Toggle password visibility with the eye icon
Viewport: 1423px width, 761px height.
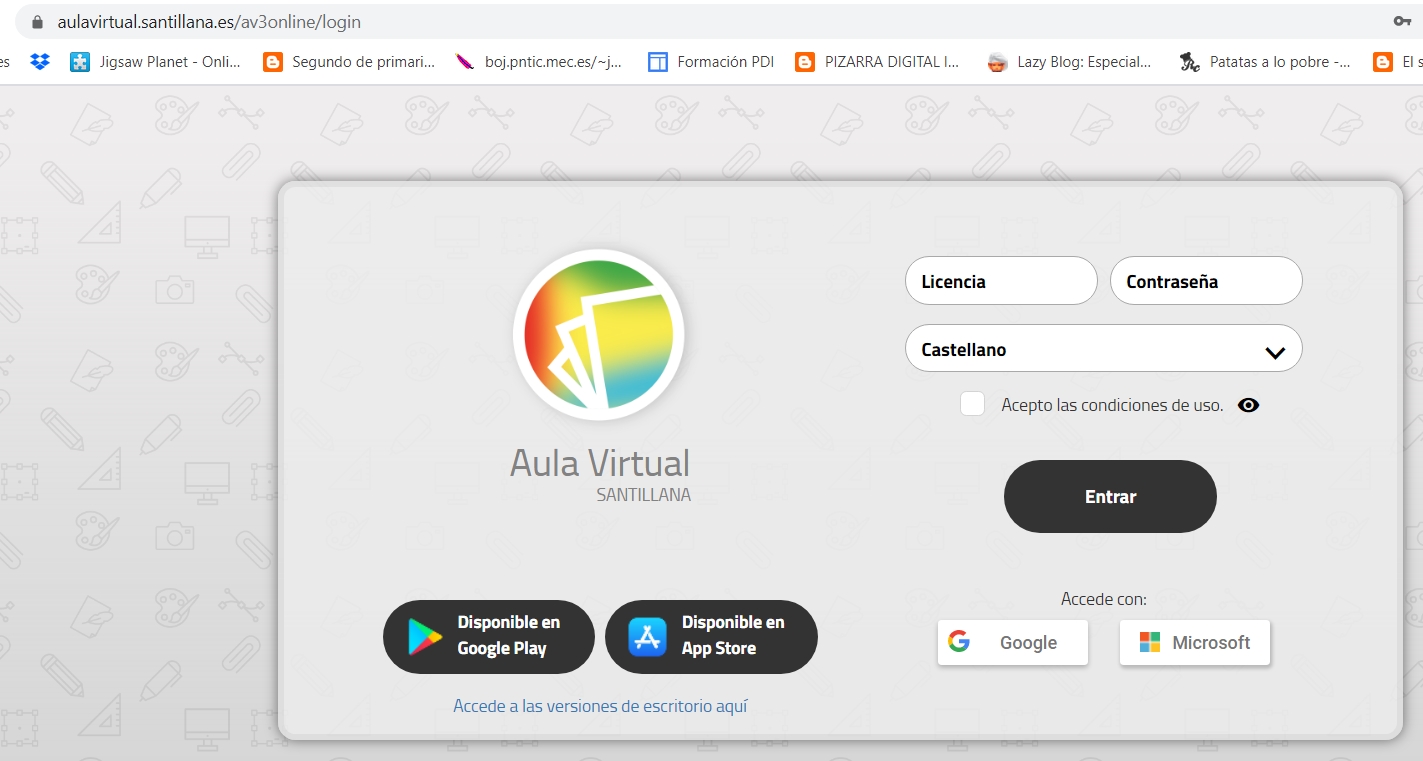(1248, 404)
